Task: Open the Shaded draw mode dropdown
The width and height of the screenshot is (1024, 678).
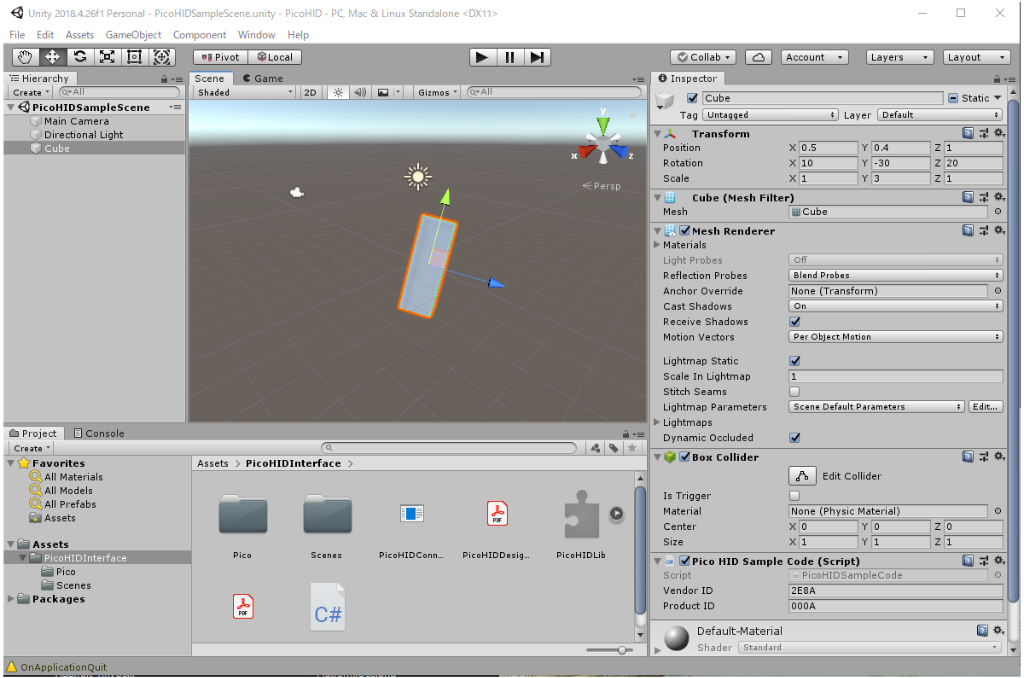Action: [x=246, y=93]
